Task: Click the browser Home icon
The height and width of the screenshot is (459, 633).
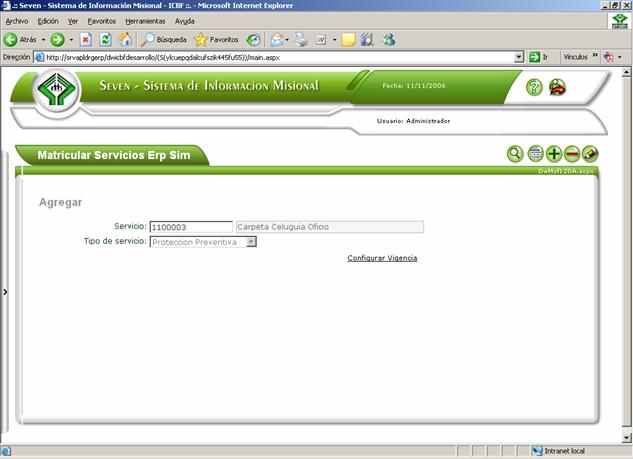Action: coord(125,40)
